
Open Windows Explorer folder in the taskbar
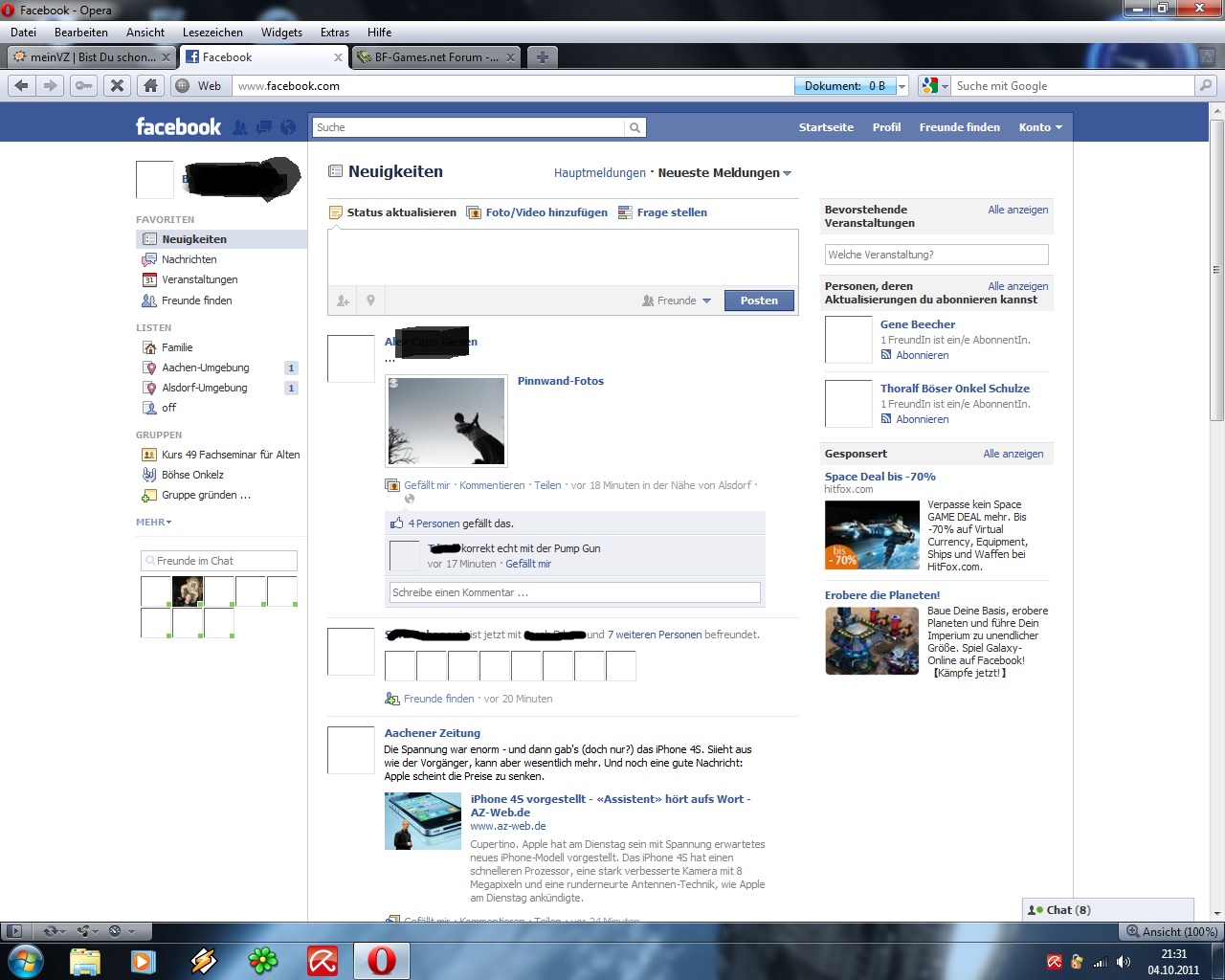(x=84, y=960)
